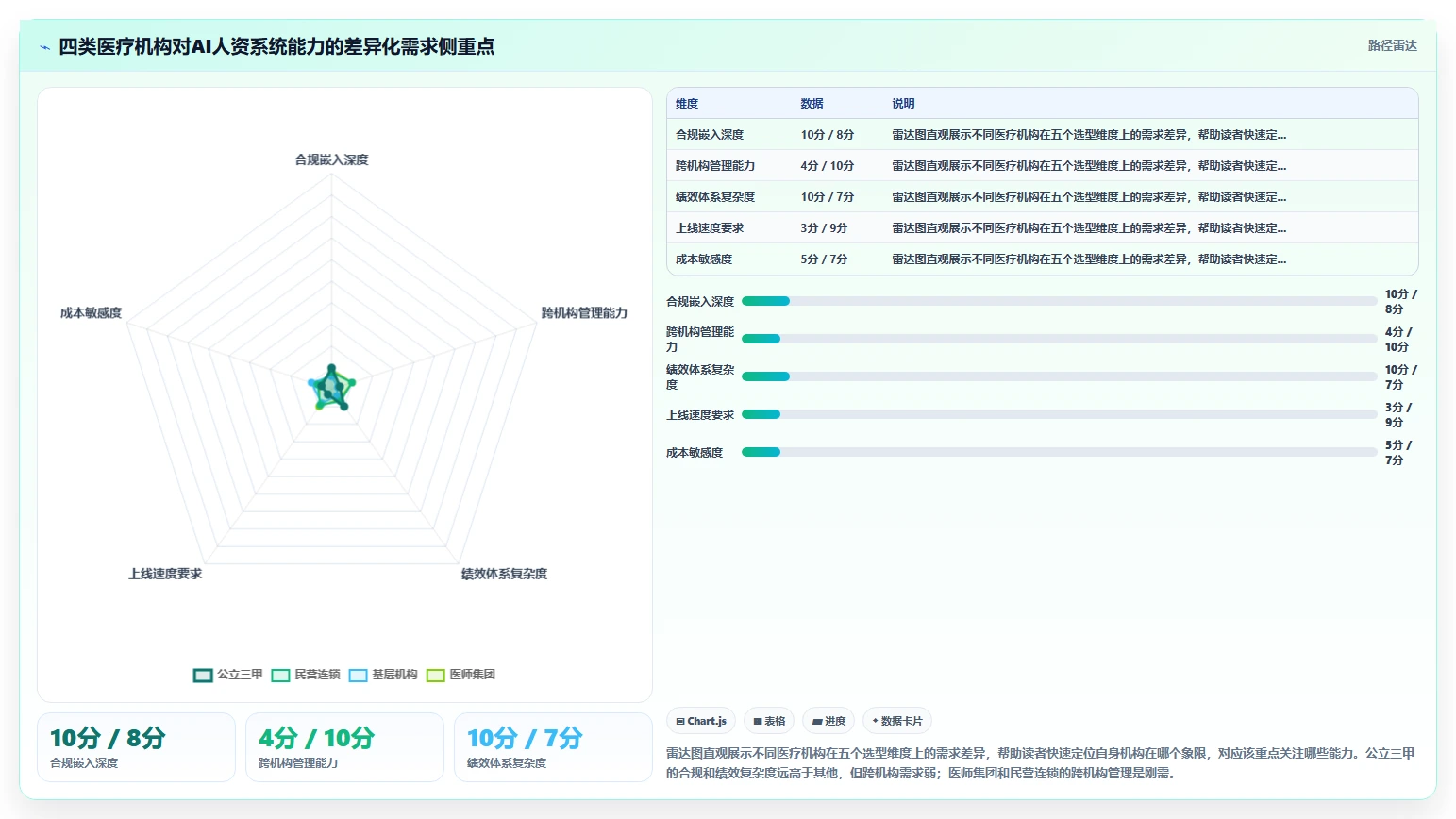
Task: Click the 合规嵌入深度 progress bar
Action: coord(1059,301)
